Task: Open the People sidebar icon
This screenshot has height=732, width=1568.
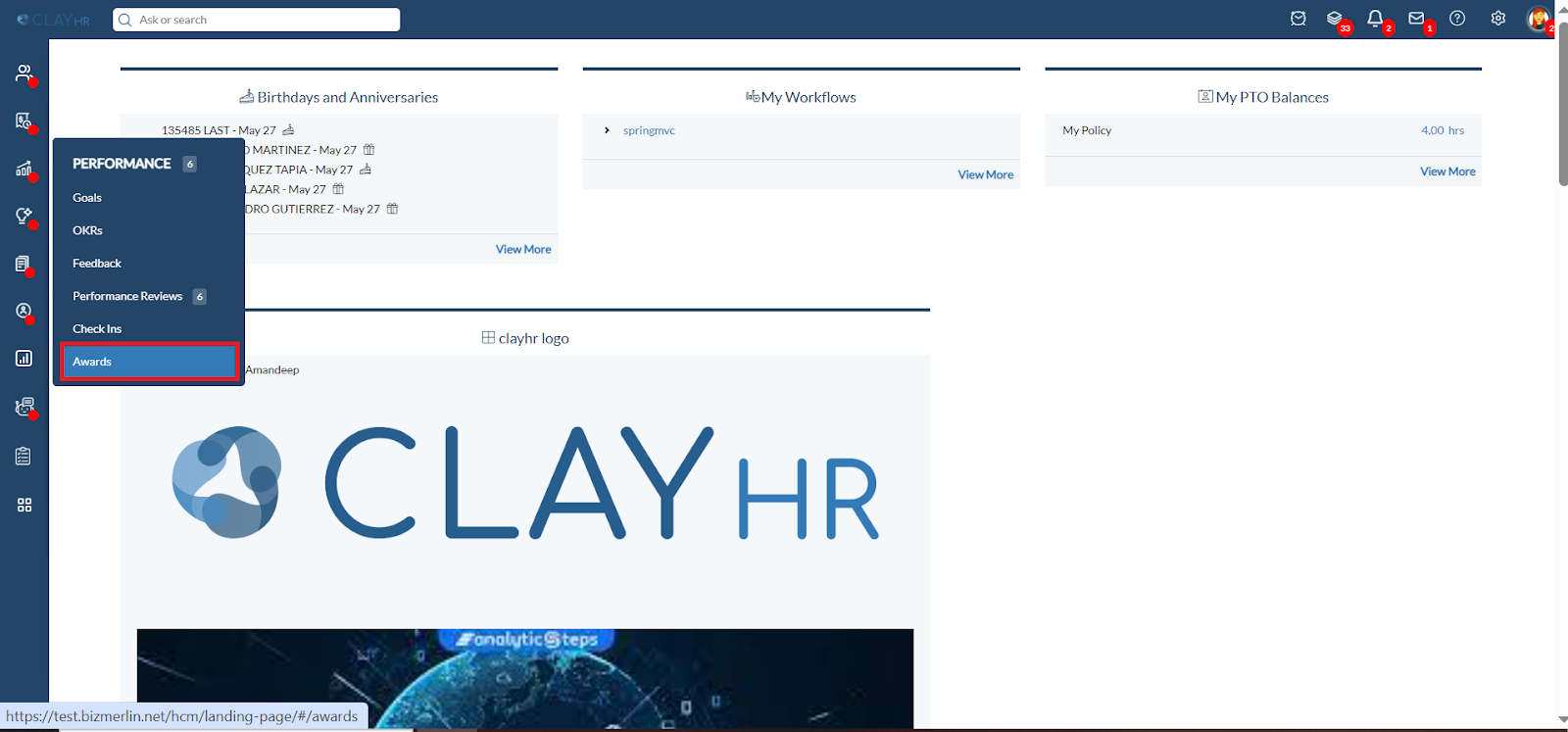Action: point(24,73)
